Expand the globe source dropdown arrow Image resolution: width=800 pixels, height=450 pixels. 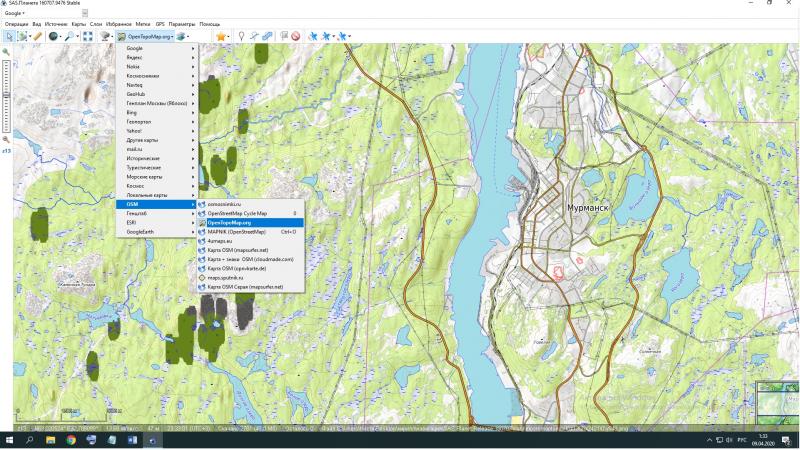click(60, 36)
